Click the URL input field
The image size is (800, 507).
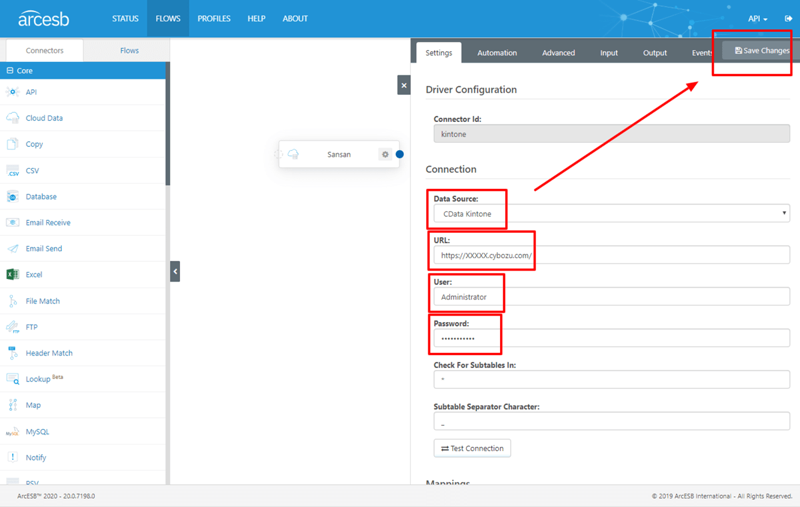pyautogui.click(x=611, y=255)
